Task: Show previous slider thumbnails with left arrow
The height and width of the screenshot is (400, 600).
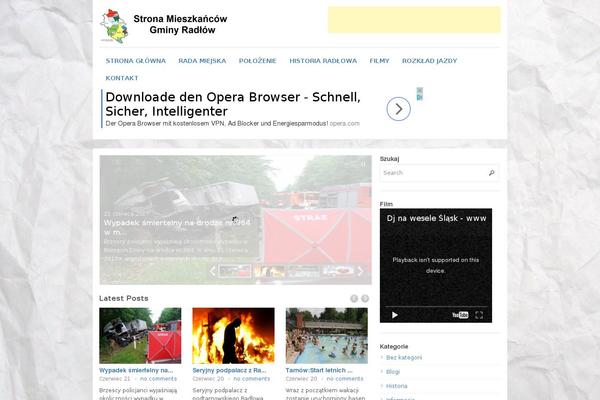Action: [213, 271]
